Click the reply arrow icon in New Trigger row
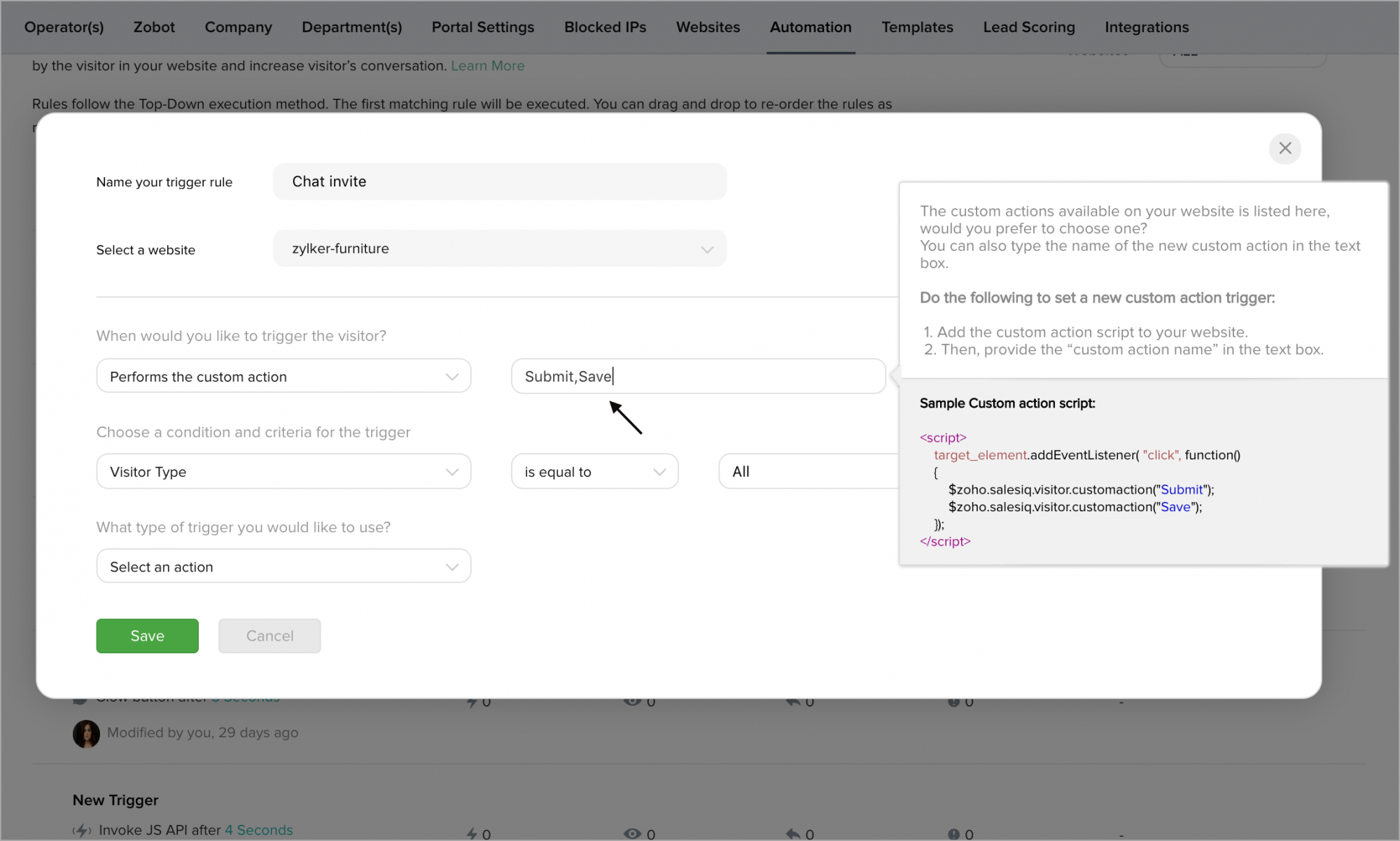 point(793,833)
